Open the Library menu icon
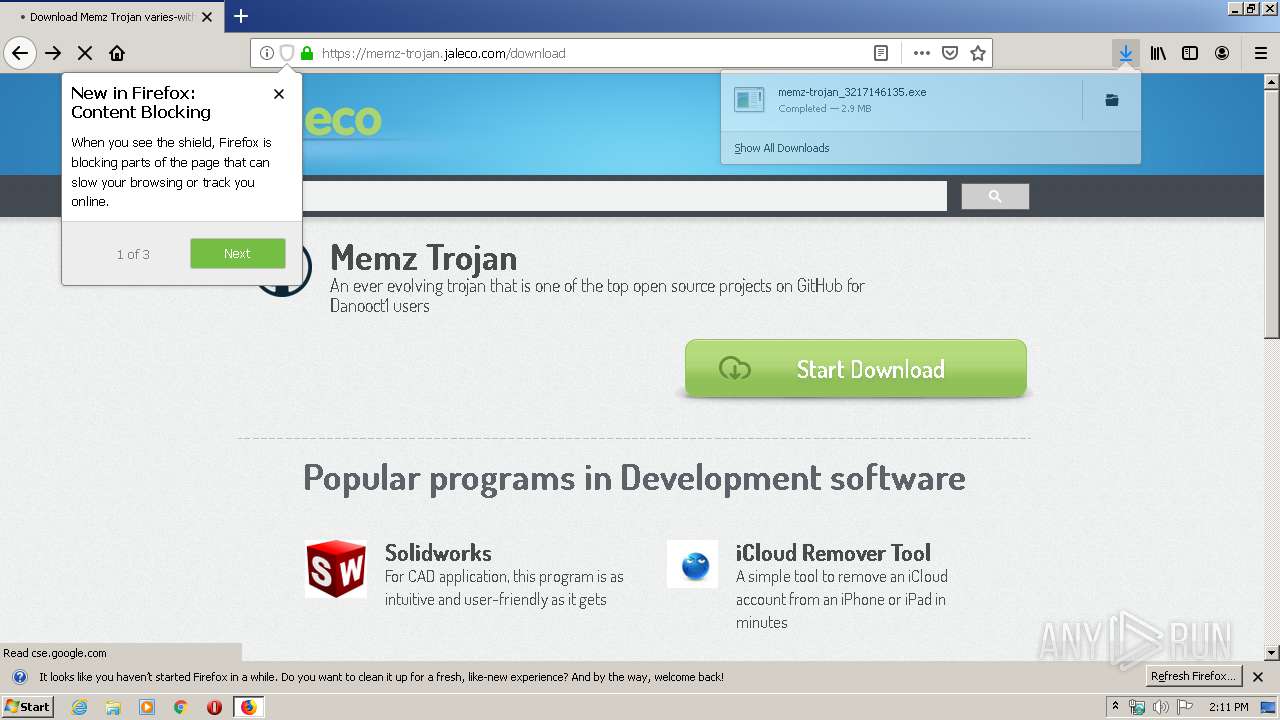Screen dimensions: 1280x720 1158,53
